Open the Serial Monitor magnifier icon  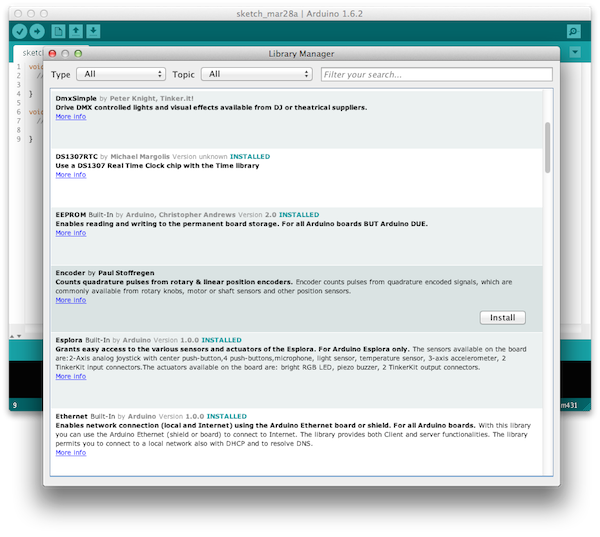(574, 31)
